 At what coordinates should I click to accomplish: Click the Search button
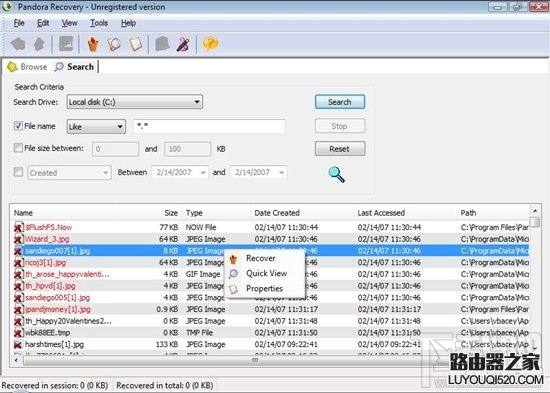click(340, 102)
